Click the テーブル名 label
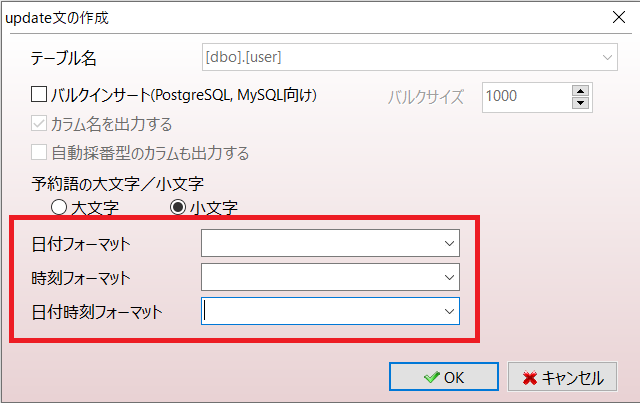Screen dimensions: 640x403 coord(64,58)
